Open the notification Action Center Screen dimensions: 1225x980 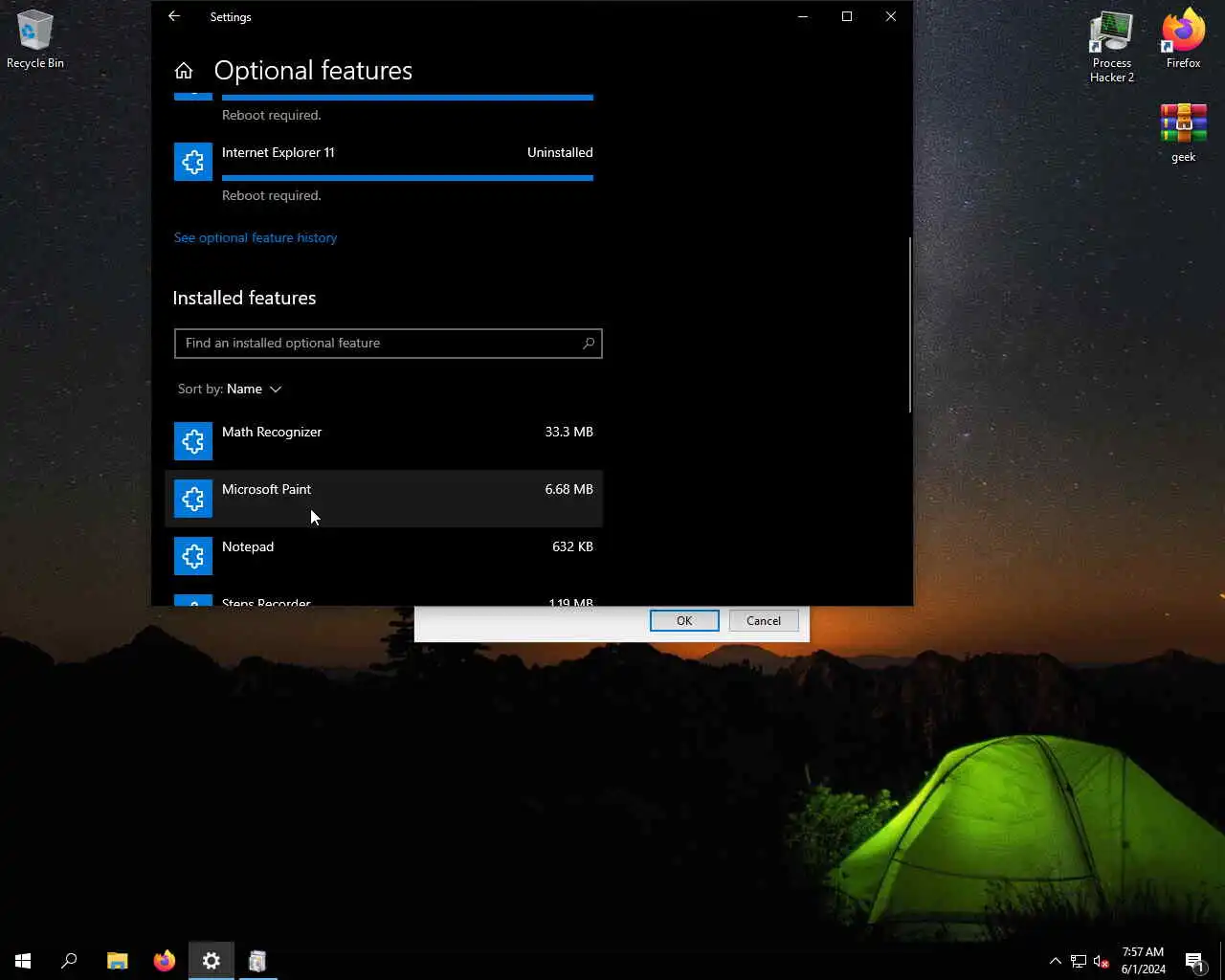[x=1194, y=961]
